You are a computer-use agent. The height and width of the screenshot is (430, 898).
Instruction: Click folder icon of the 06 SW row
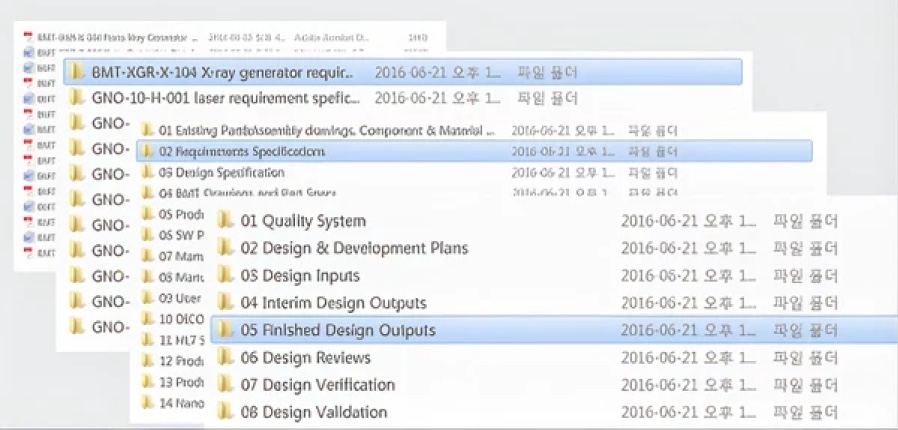[148, 235]
